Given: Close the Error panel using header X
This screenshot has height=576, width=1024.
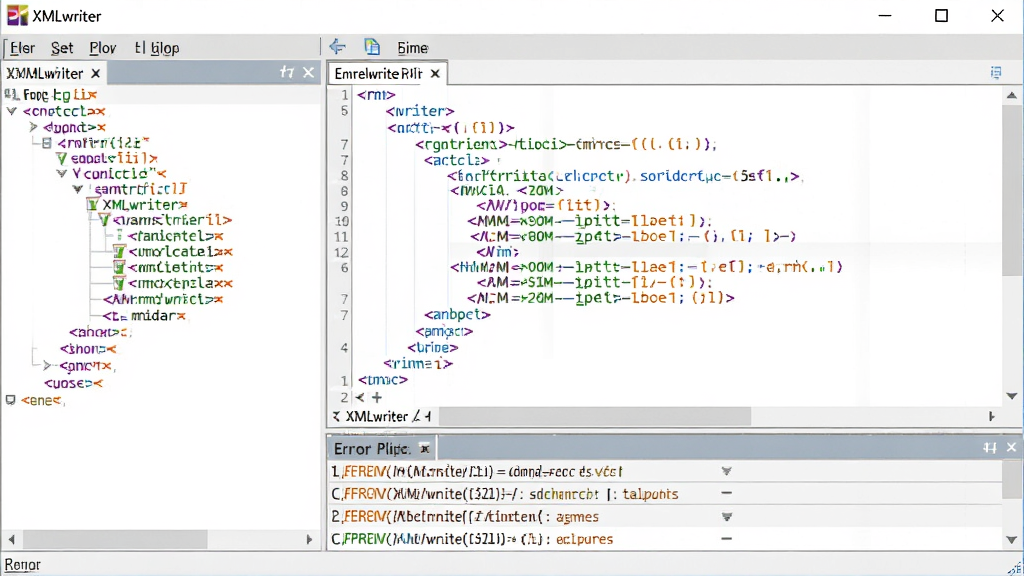Looking at the screenshot, I should [x=1012, y=447].
